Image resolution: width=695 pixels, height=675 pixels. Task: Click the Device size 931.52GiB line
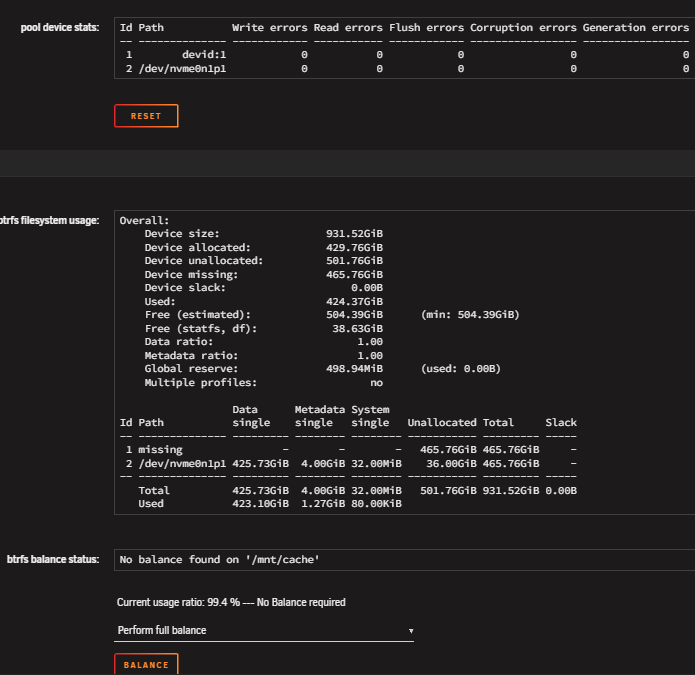[263, 234]
